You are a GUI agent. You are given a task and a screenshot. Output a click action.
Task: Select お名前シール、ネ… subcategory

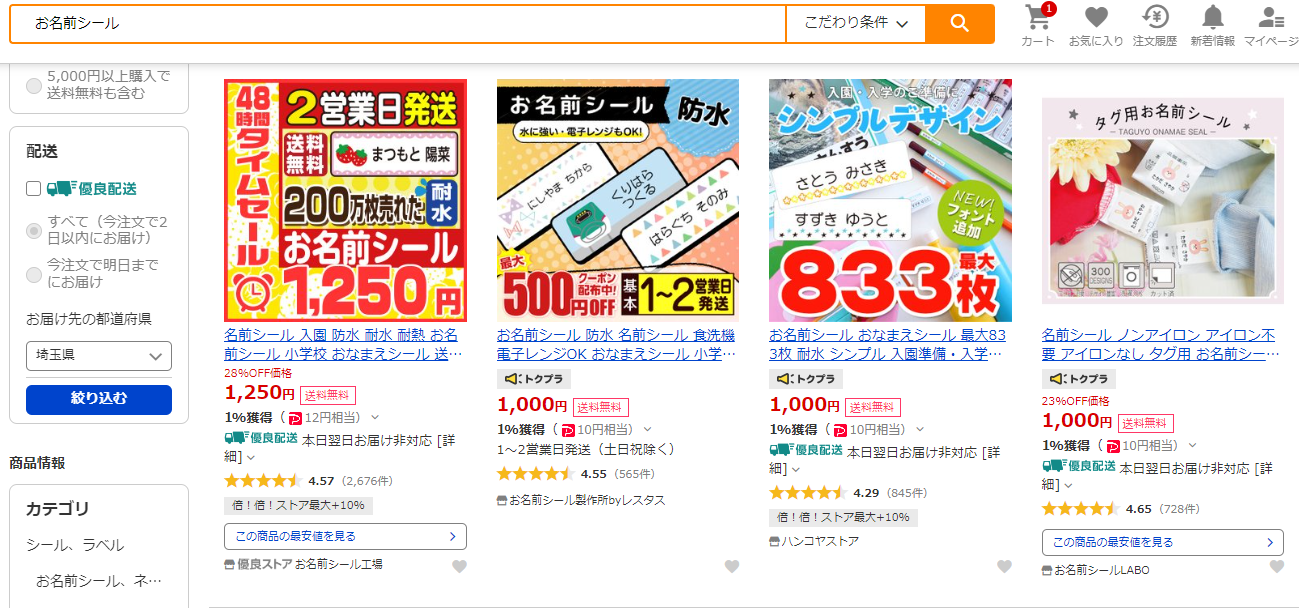(99, 581)
